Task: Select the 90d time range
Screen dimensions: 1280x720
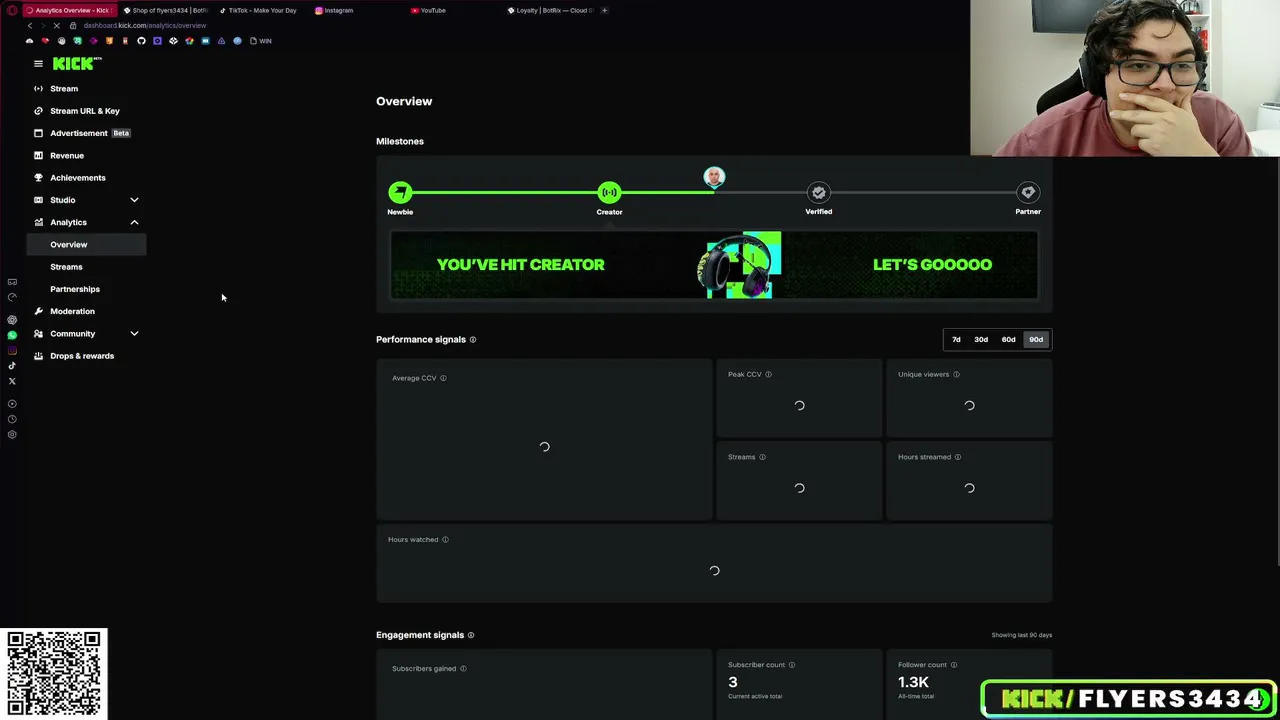Action: pos(1036,340)
